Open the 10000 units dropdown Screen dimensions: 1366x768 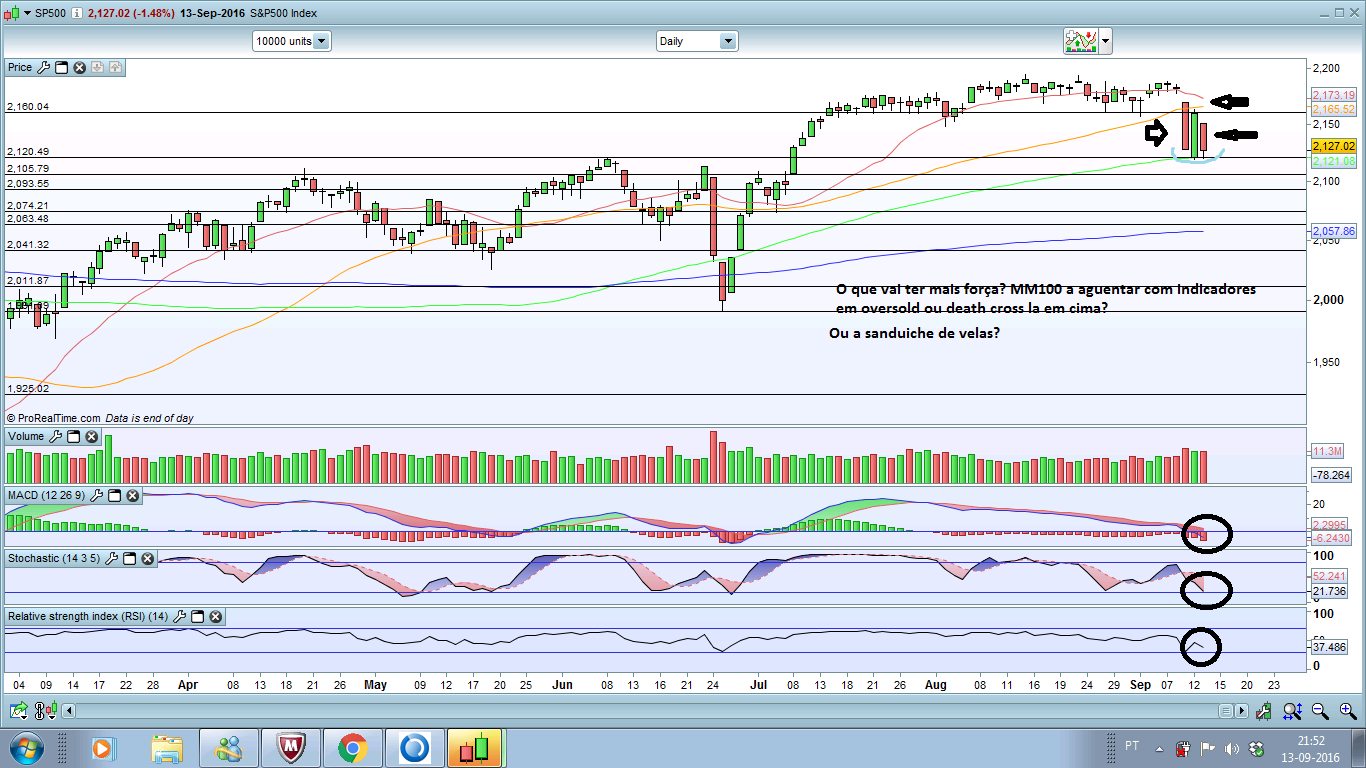tap(292, 41)
